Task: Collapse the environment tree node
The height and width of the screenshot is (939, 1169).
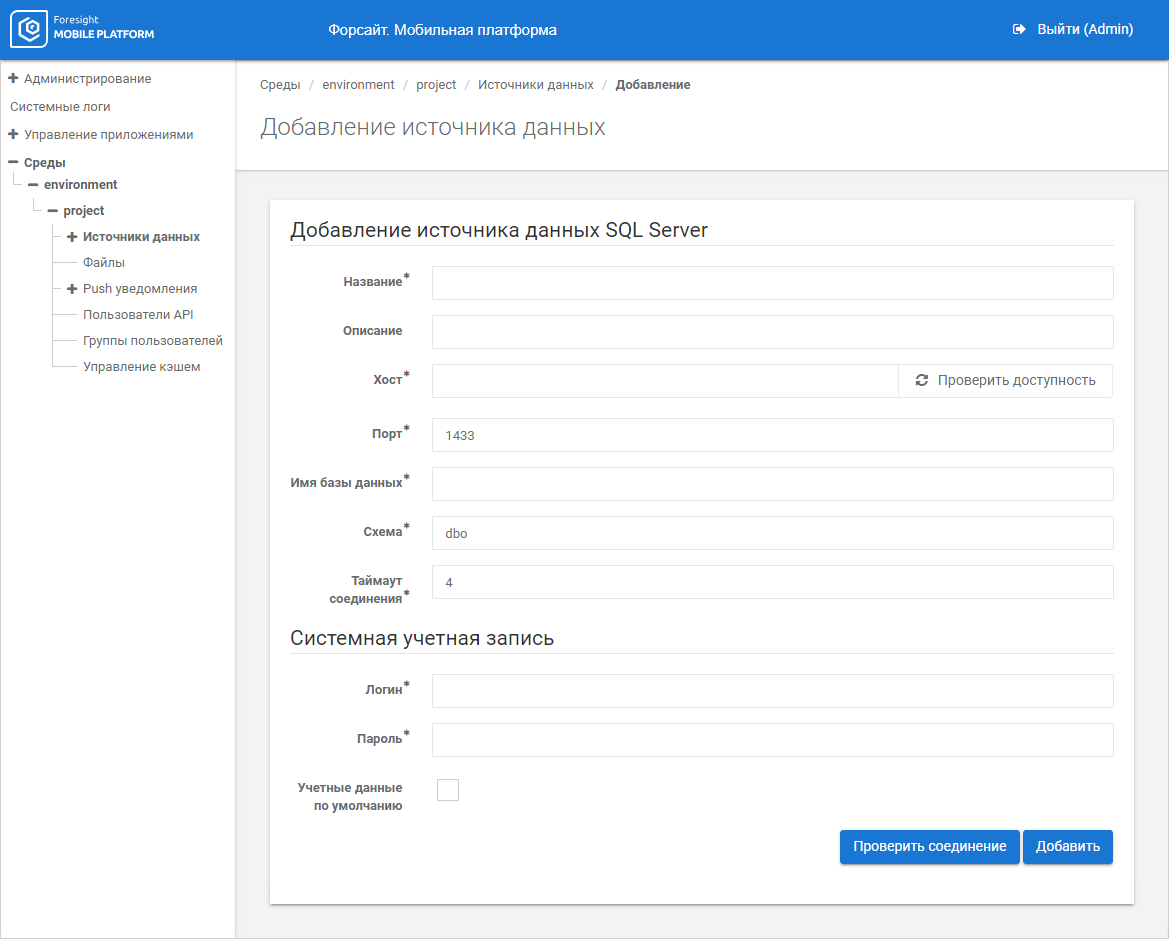Action: (x=33, y=184)
